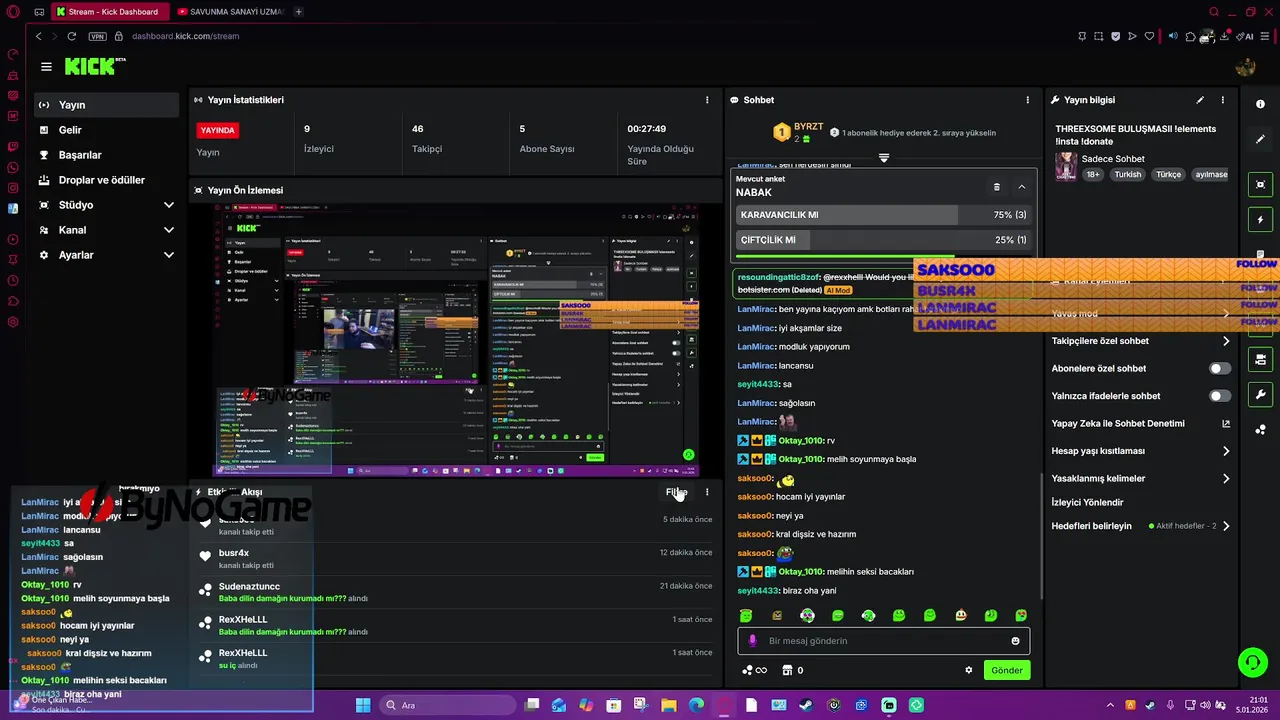Click the Windows Start button
Image resolution: width=1280 pixels, height=720 pixels.
point(363,705)
